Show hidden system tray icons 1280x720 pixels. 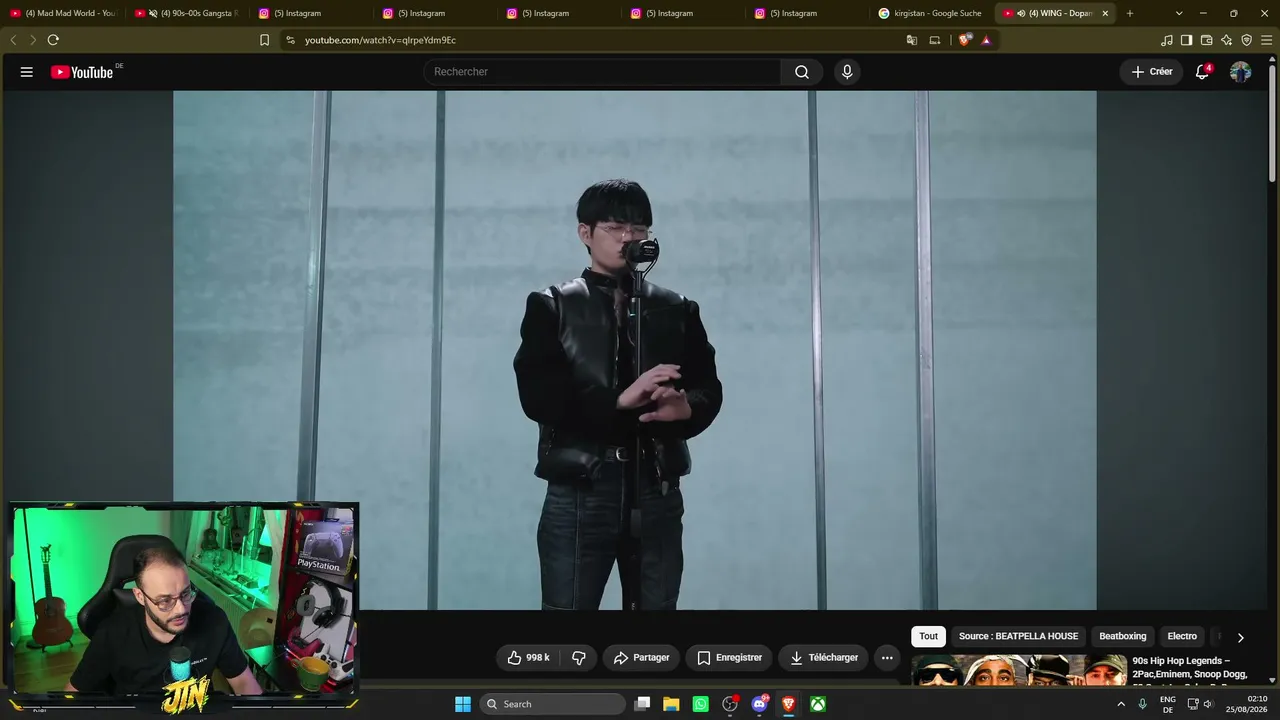point(1121,704)
